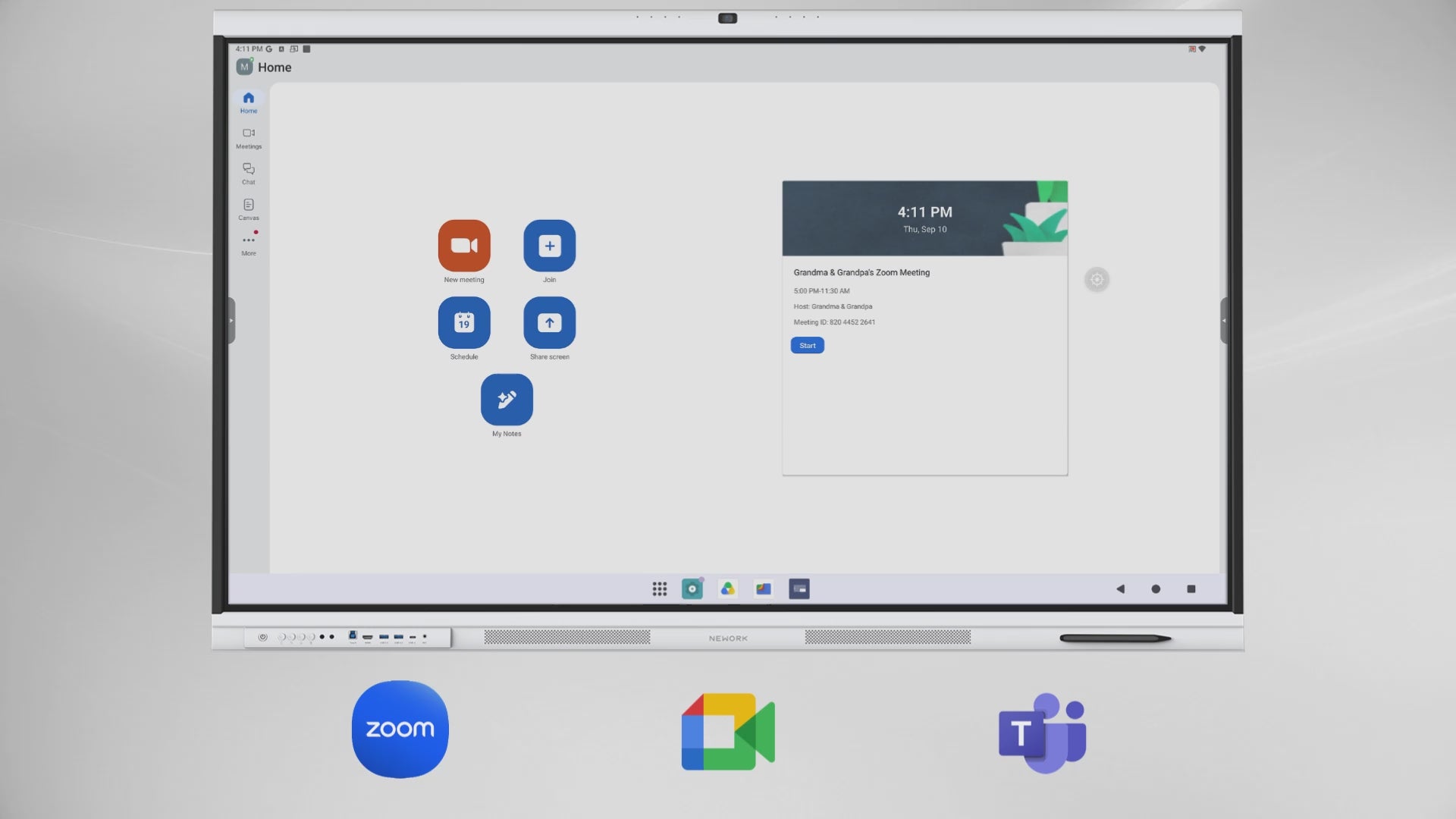This screenshot has width=1456, height=819.
Task: Click the Share screen icon
Action: (x=550, y=322)
